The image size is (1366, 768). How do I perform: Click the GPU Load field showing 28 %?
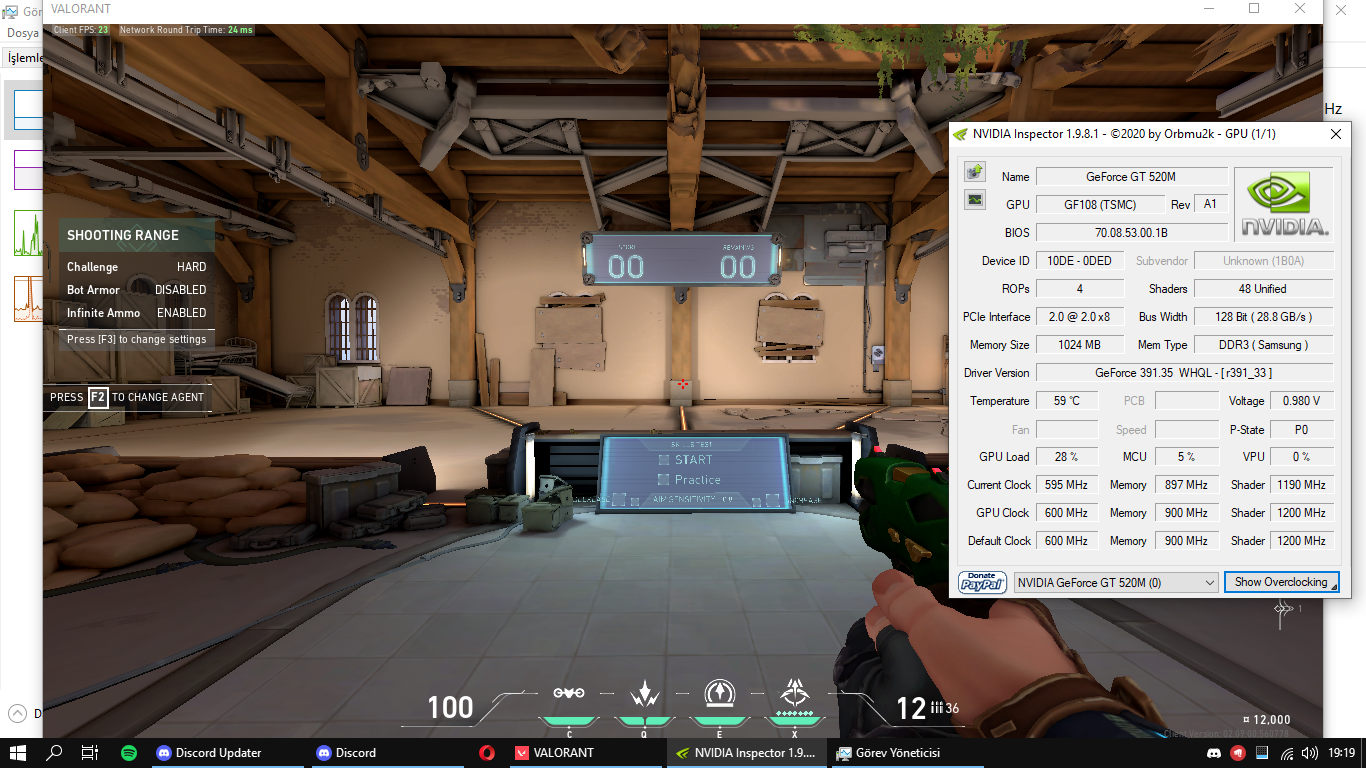coord(1066,457)
